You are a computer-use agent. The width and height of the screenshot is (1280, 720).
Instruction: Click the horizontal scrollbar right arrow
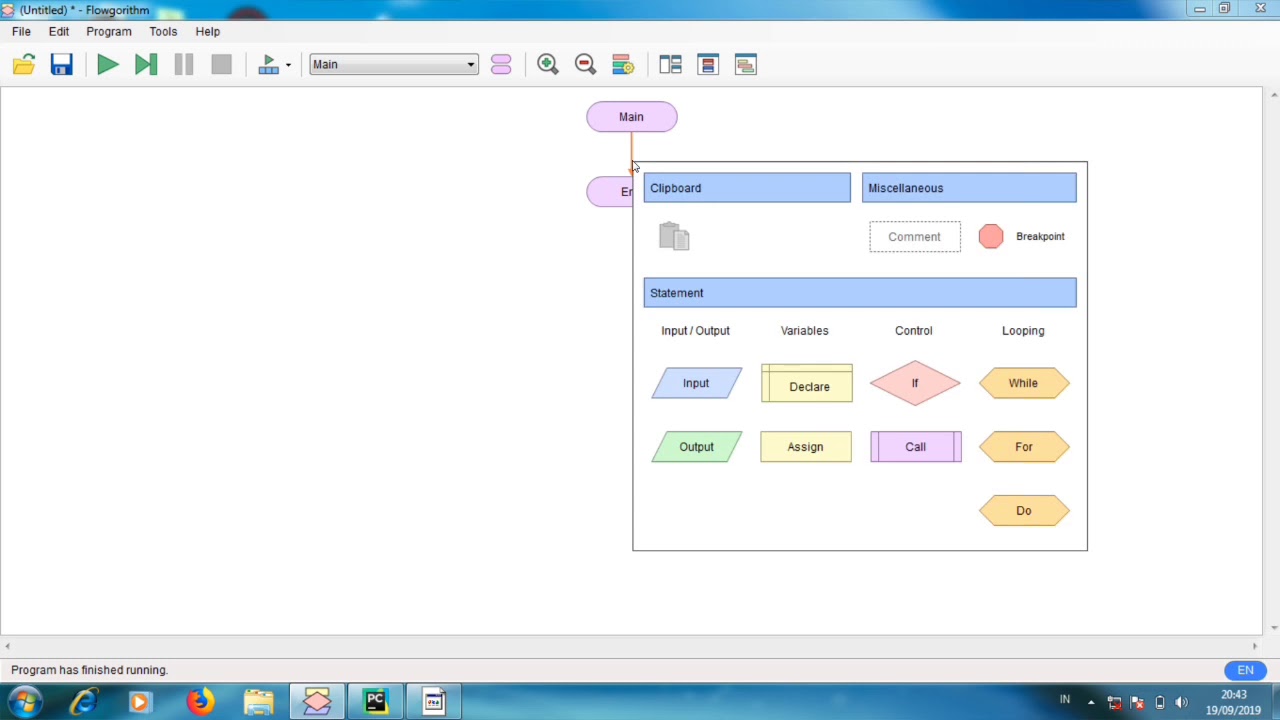(x=1255, y=646)
